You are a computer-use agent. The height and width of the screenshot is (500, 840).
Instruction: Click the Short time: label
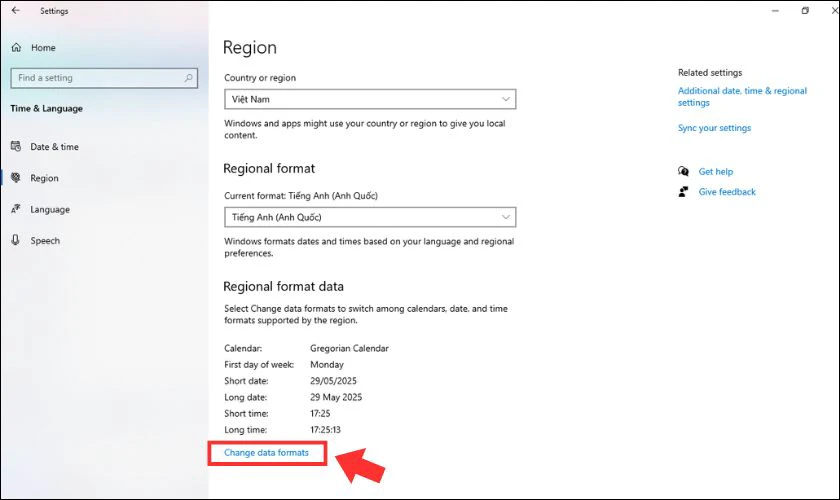[x=246, y=414]
